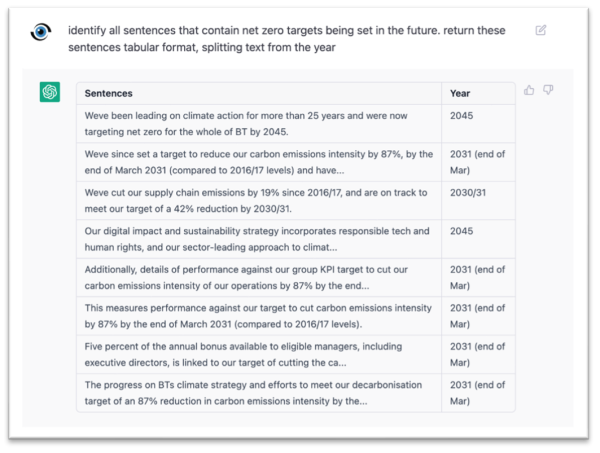The height and width of the screenshot is (453, 600).
Task: Click the year cell beside 'Our digital impact' sentence
Action: pyautogui.click(x=464, y=231)
